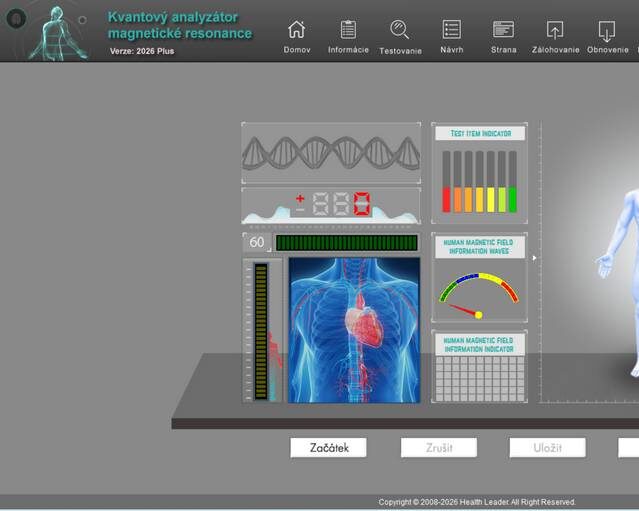This screenshot has height=511, width=639.
Task: Click the small white arrow beside gauge panel
Action: 534,258
